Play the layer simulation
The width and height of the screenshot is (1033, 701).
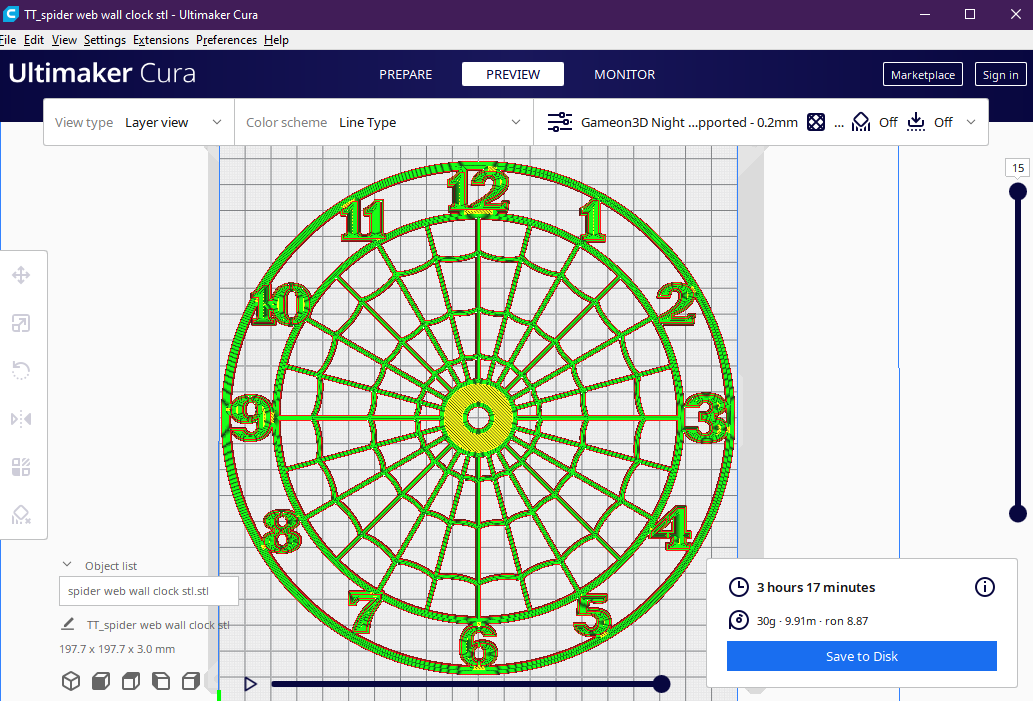point(250,684)
